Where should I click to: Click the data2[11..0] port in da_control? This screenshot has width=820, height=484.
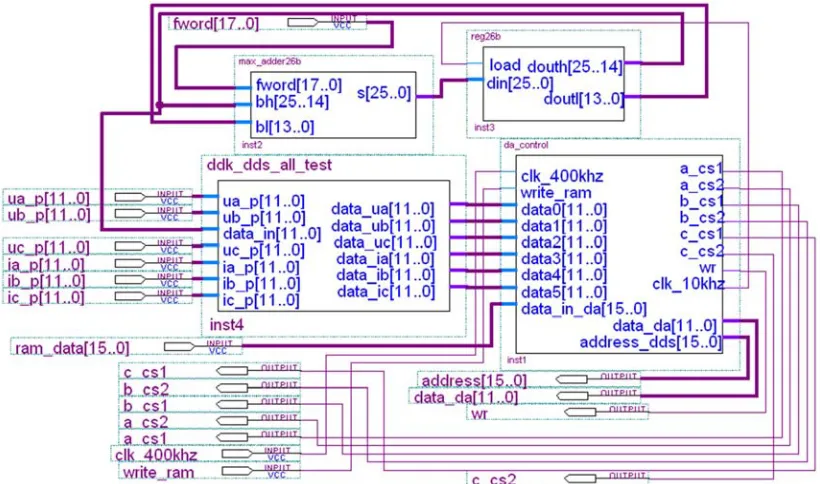coord(564,243)
